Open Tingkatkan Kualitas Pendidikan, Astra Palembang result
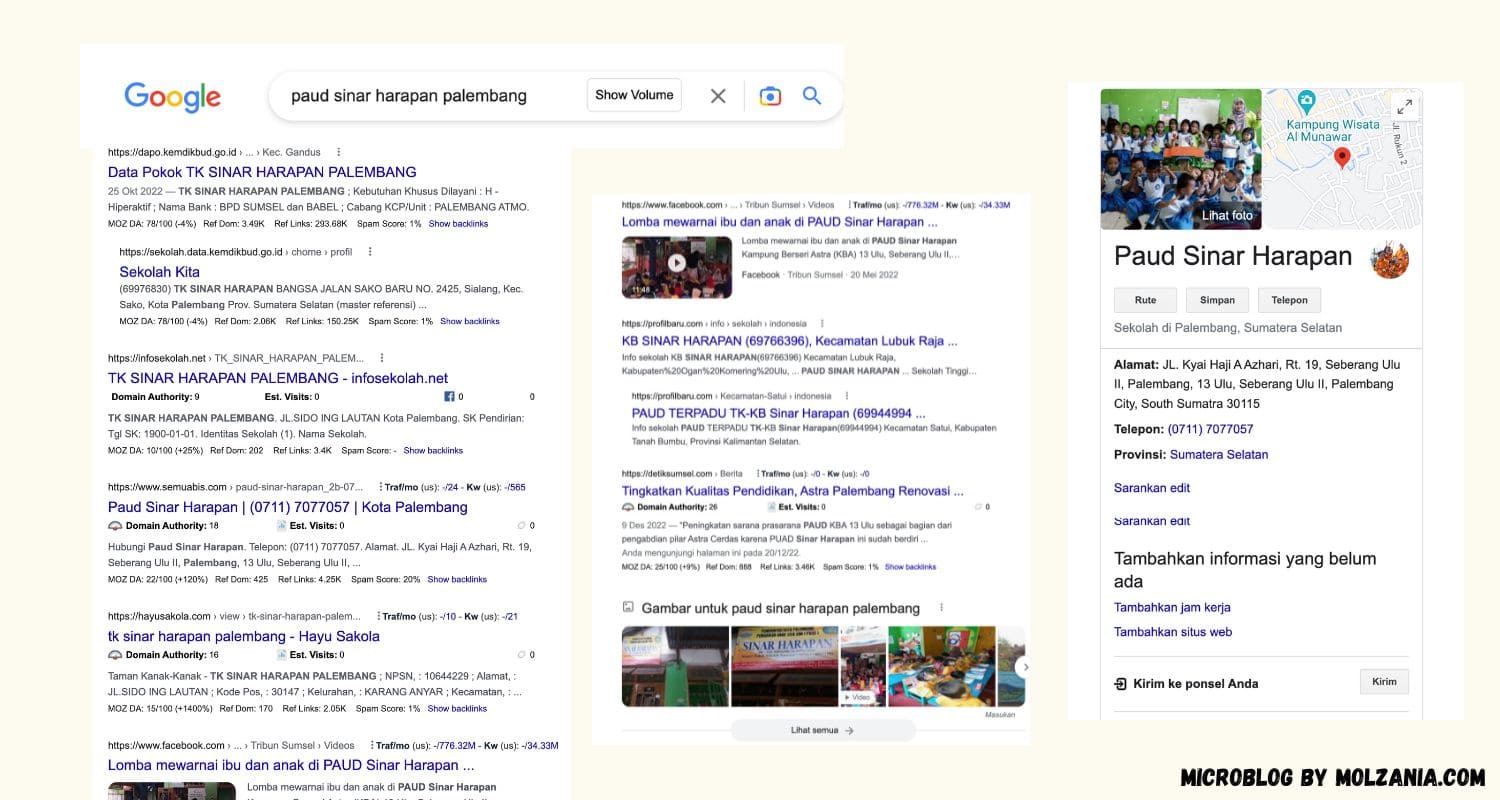The height and width of the screenshot is (800, 1500). [793, 491]
